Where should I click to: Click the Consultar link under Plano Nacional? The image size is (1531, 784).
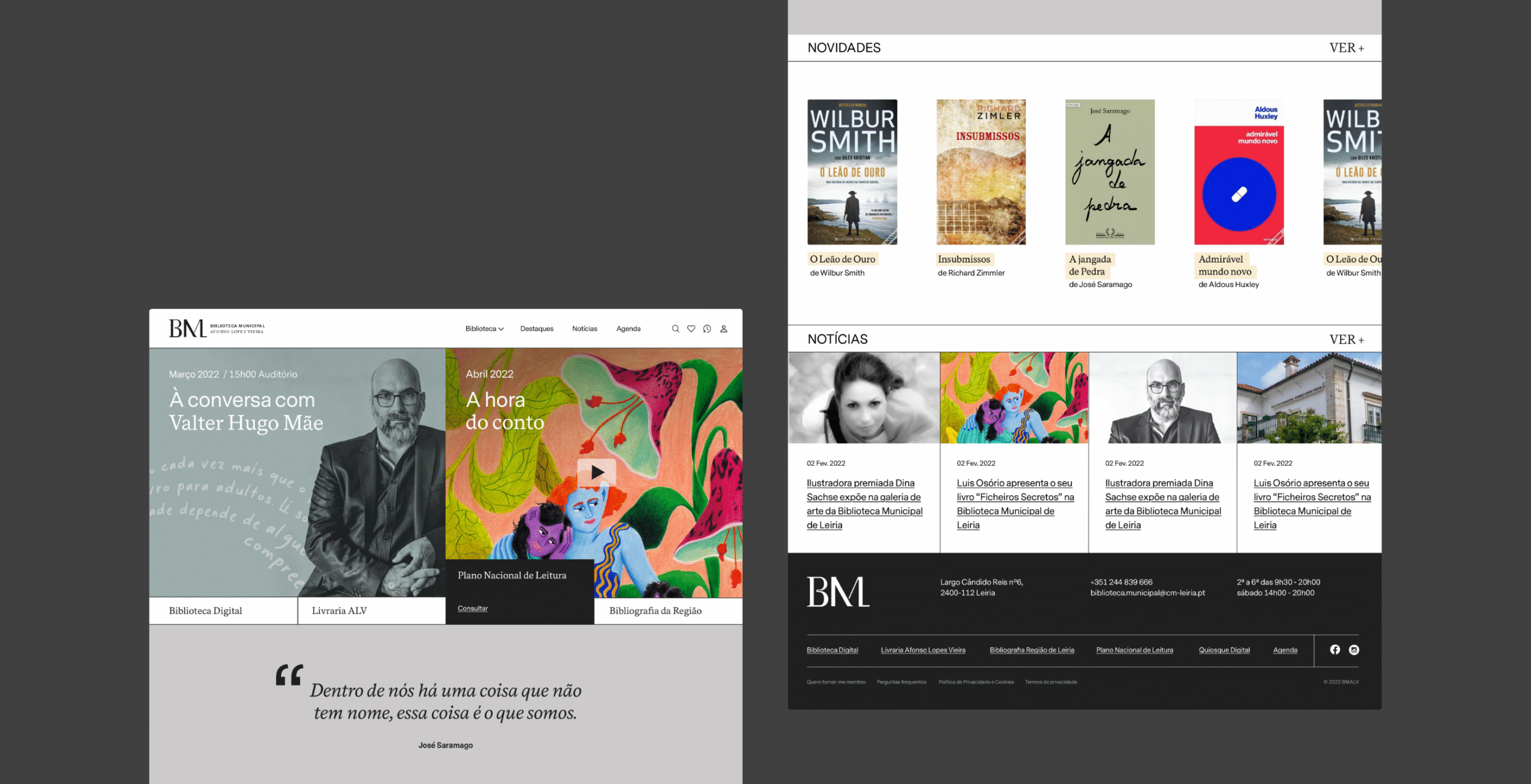(472, 608)
